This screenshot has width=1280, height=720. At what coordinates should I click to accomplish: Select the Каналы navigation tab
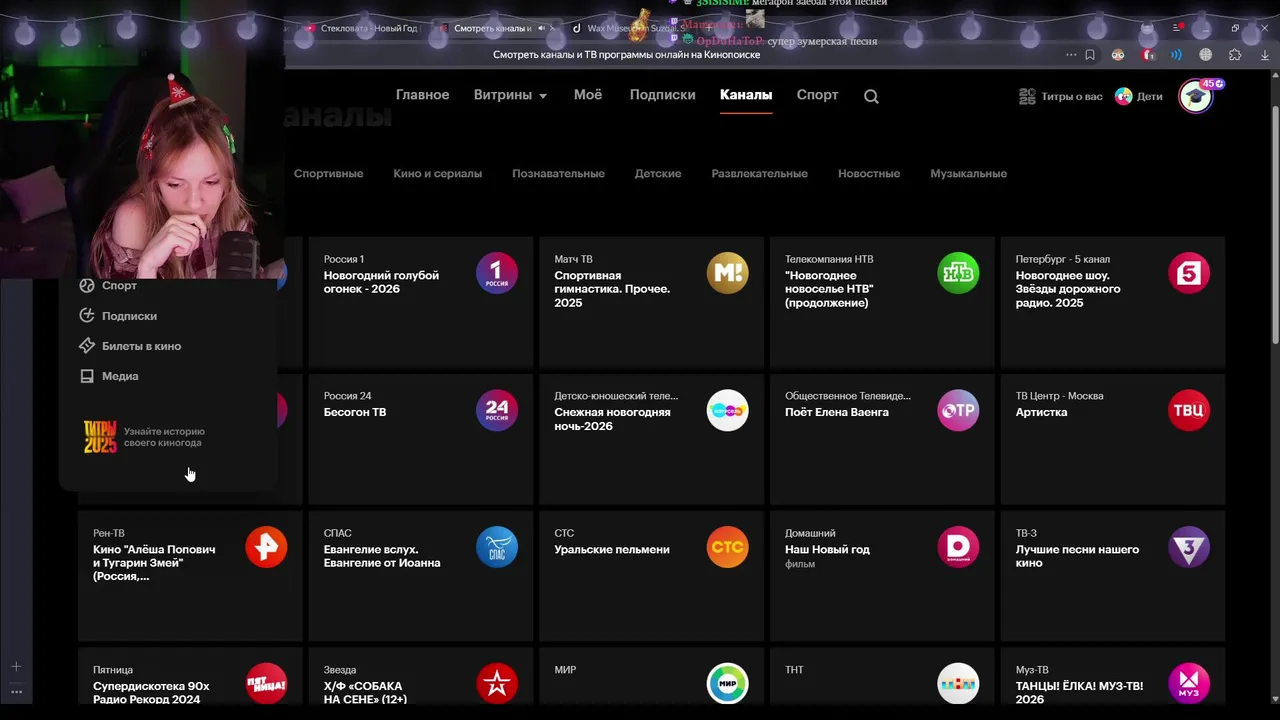[x=746, y=95]
